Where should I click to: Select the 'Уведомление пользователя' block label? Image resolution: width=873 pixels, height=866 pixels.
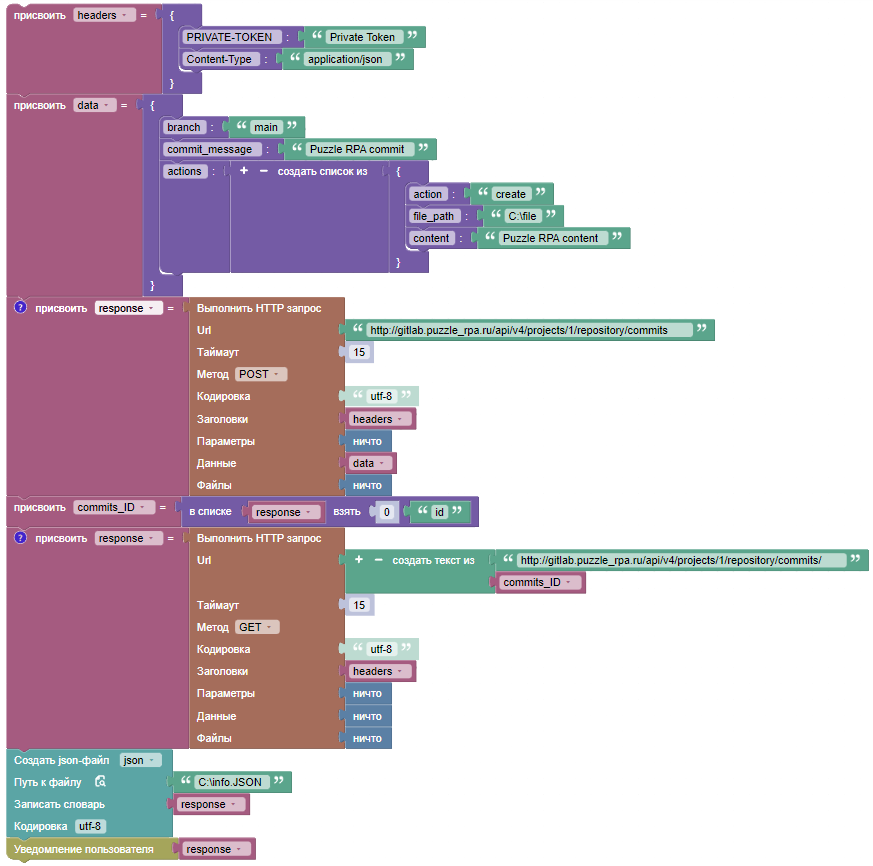click(84, 849)
